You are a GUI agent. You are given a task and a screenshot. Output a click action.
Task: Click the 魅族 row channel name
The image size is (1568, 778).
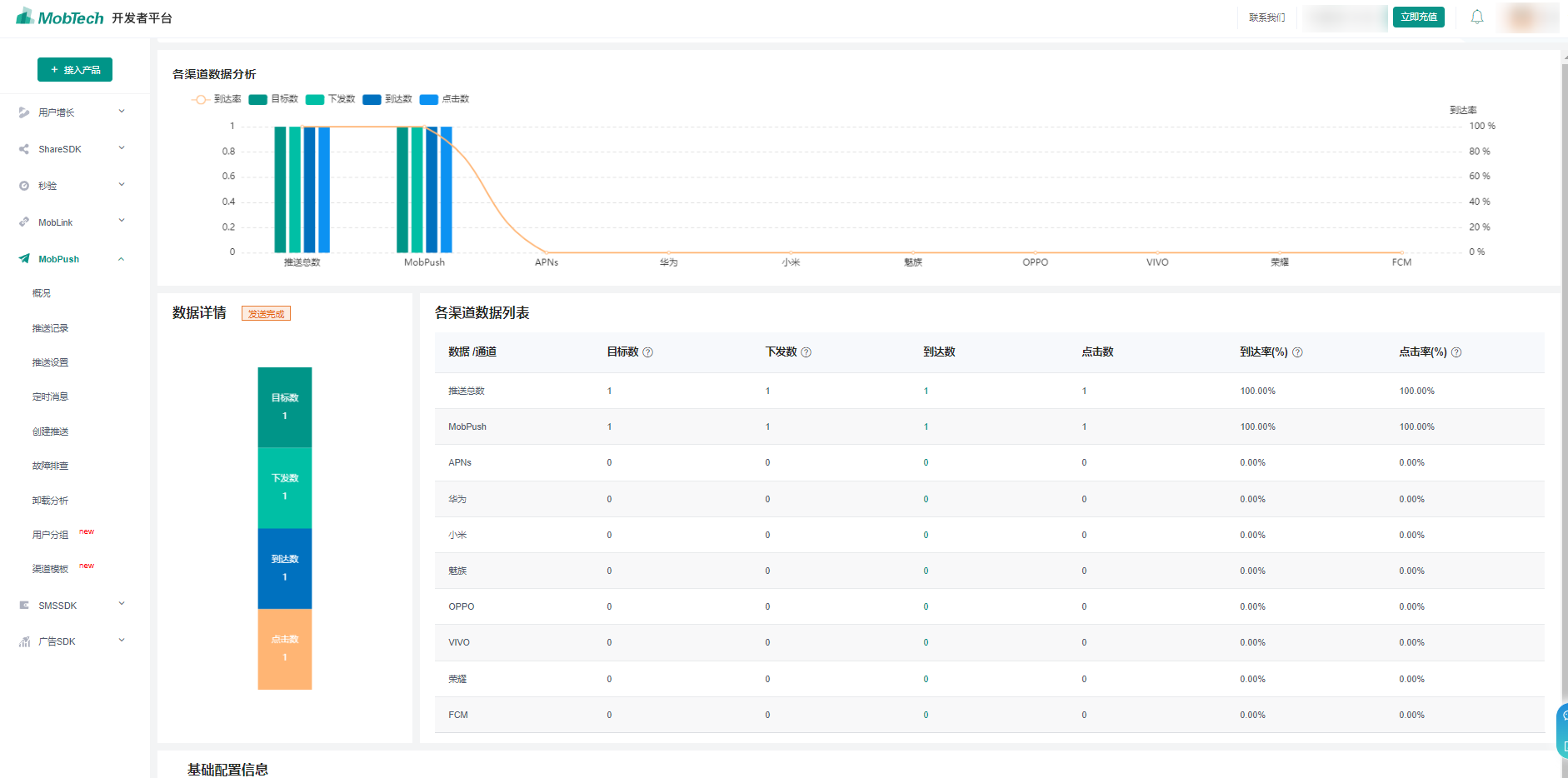coord(457,571)
